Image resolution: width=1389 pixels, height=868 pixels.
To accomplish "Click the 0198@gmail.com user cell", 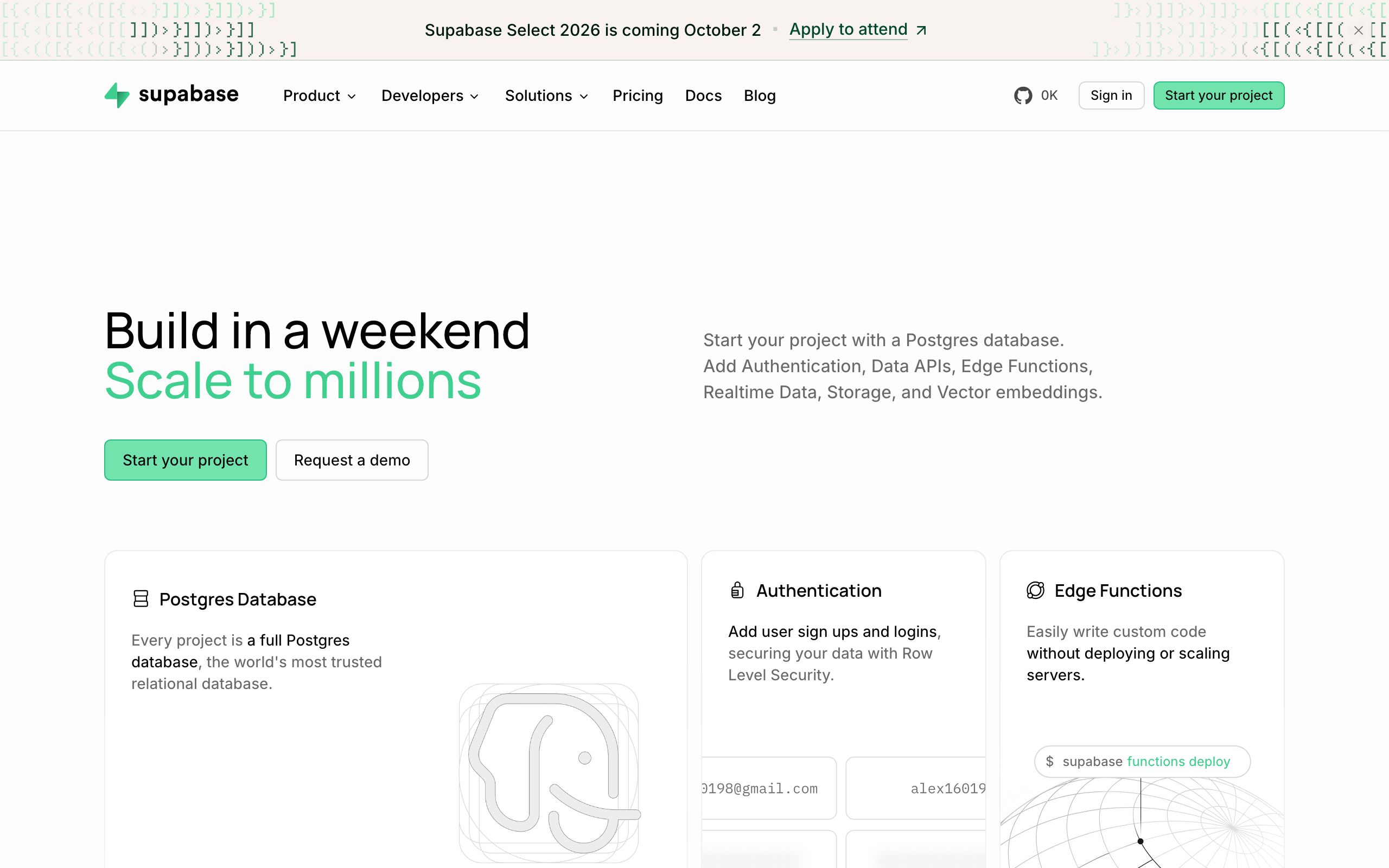I will click(x=768, y=788).
